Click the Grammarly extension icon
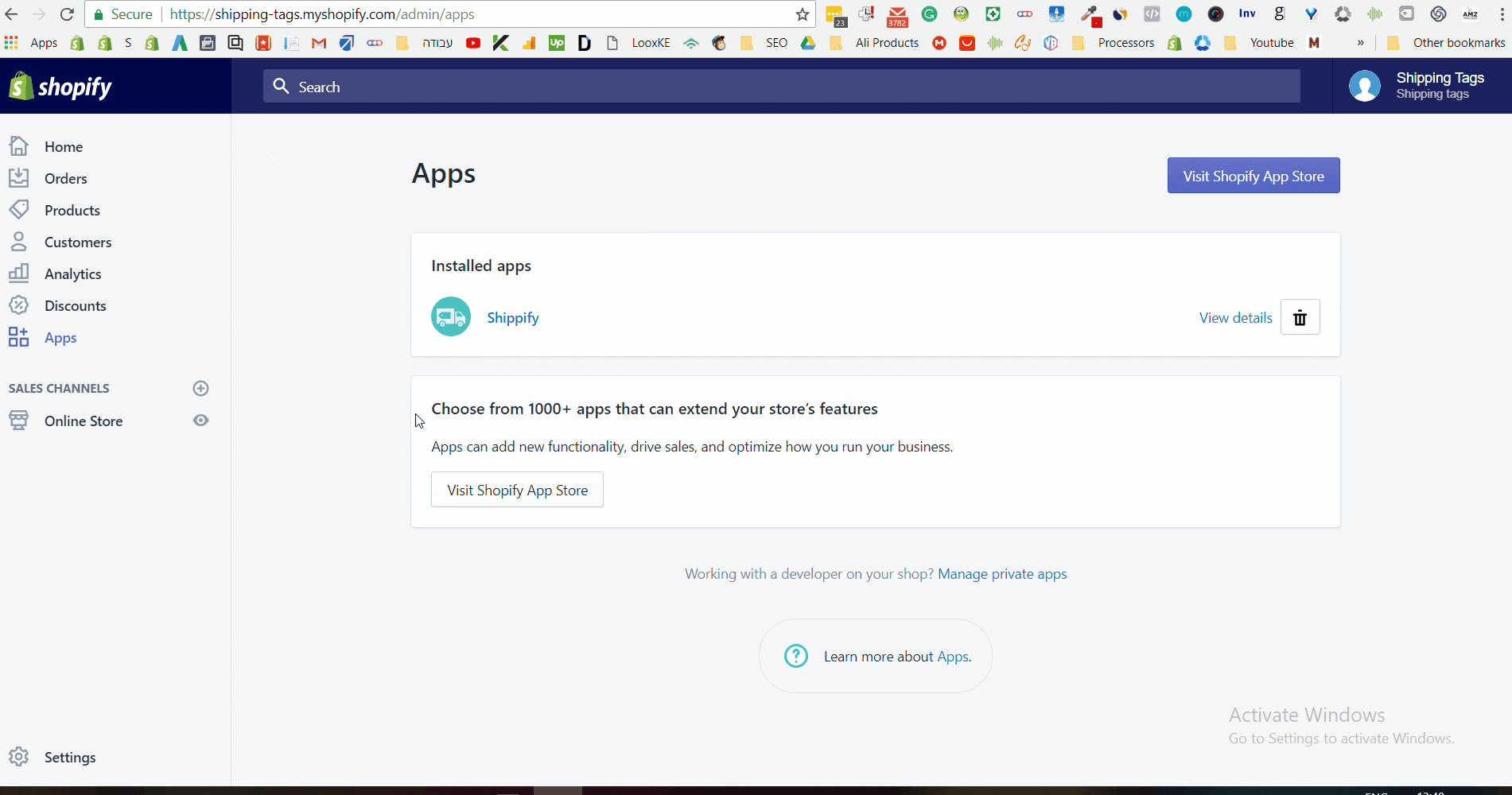1512x795 pixels. tap(929, 14)
